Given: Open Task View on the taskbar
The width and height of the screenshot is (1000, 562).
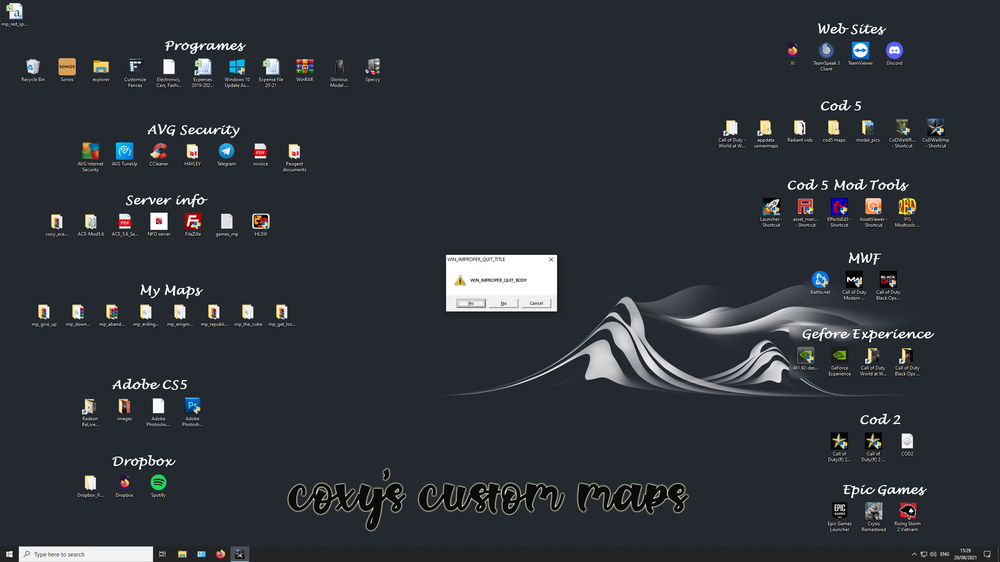Looking at the screenshot, I should [x=163, y=554].
